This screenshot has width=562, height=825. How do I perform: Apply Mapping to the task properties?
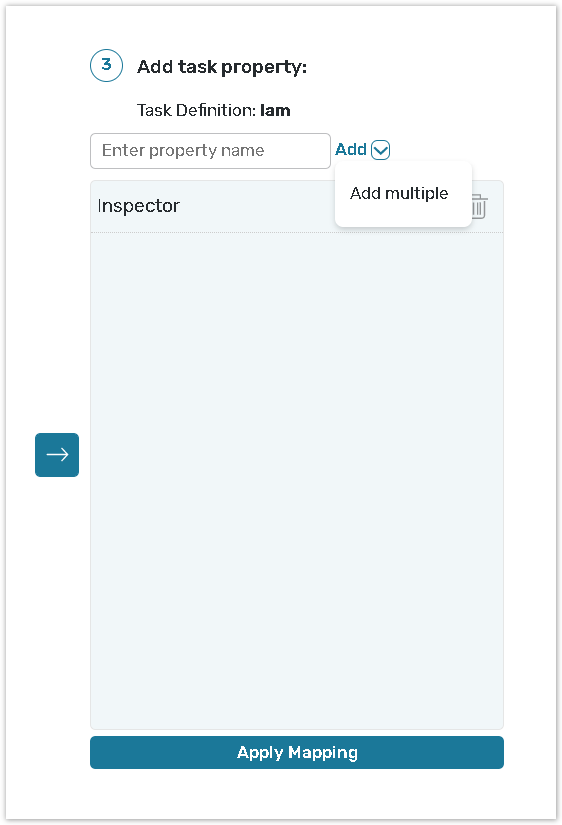coord(297,752)
